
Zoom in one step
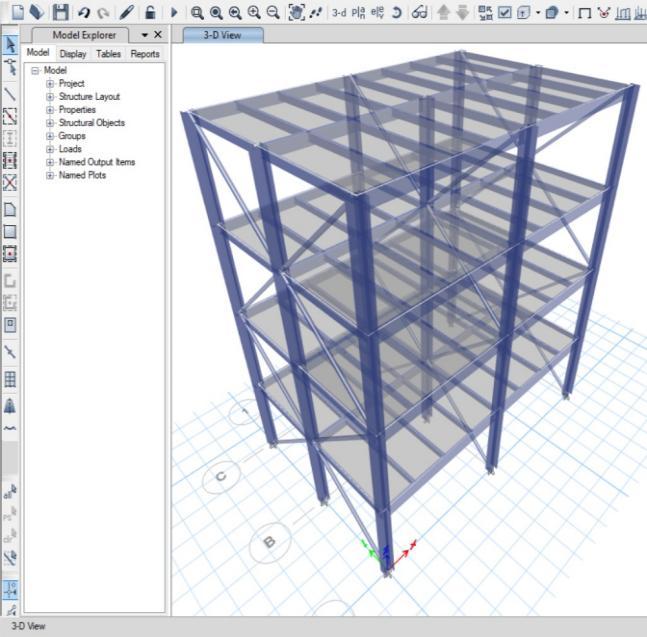click(x=254, y=13)
